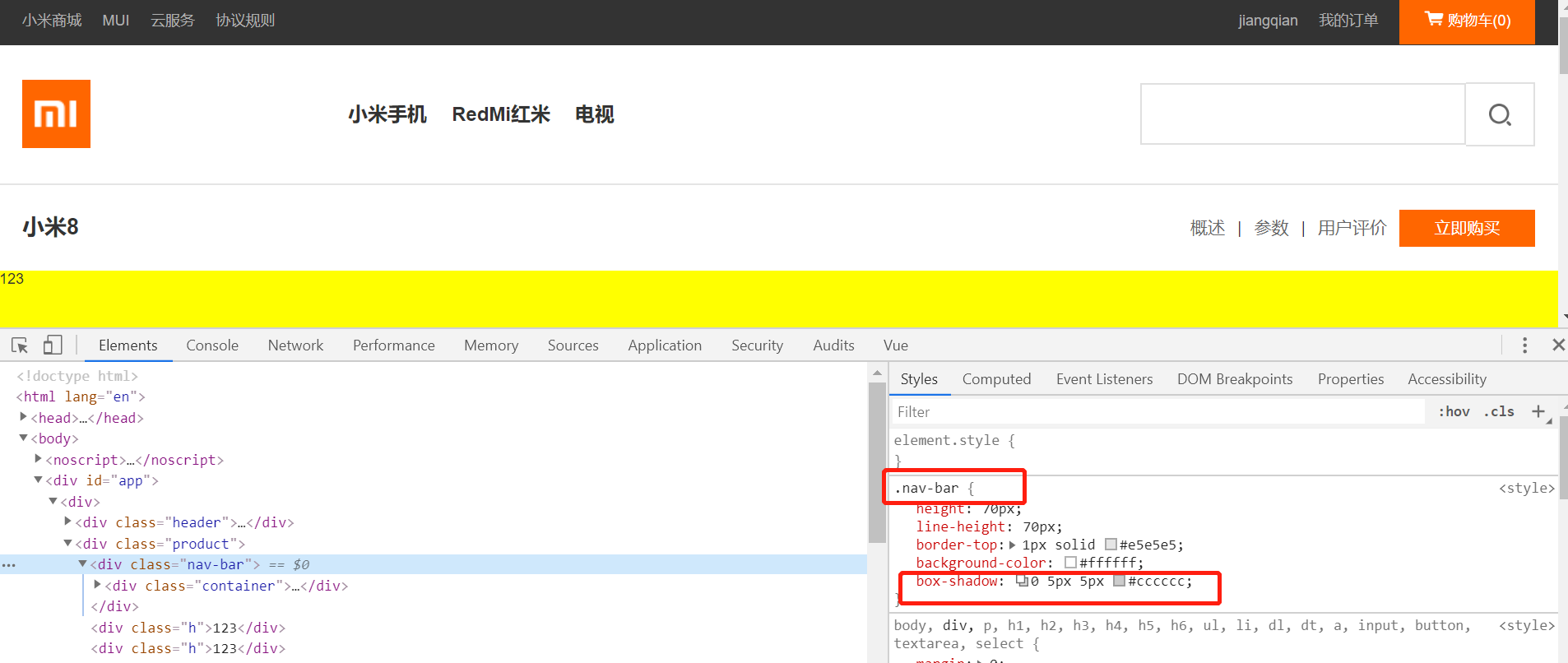Click the page search input box
Image resolution: width=1568 pixels, height=663 pixels.
click(x=1303, y=114)
